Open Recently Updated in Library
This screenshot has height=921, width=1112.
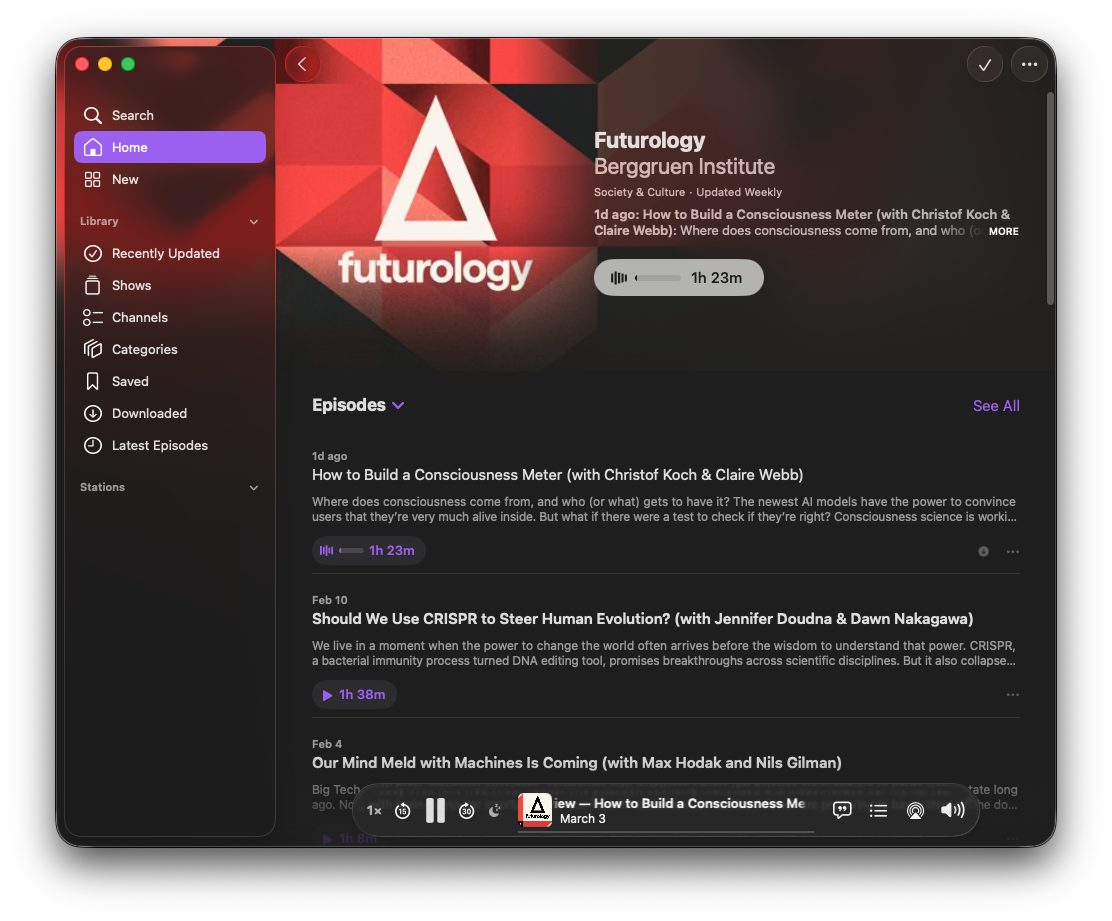[x=169, y=253]
